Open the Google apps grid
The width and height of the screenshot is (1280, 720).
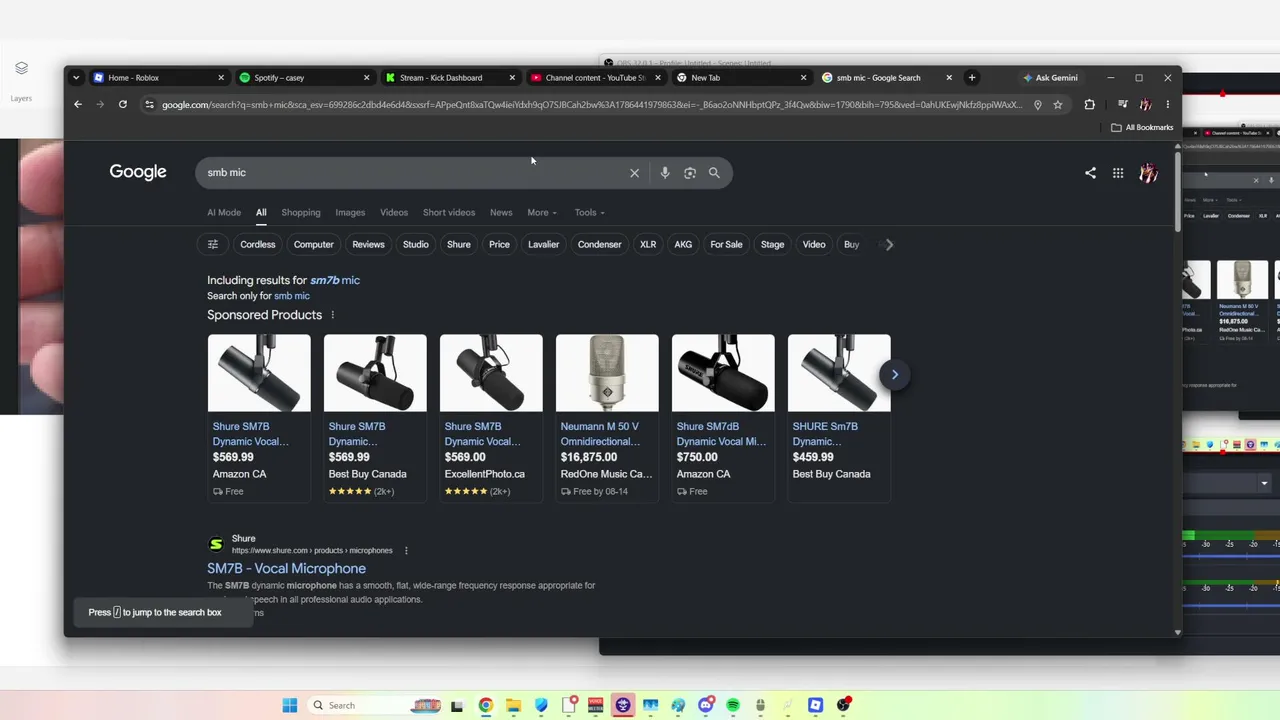click(1118, 173)
